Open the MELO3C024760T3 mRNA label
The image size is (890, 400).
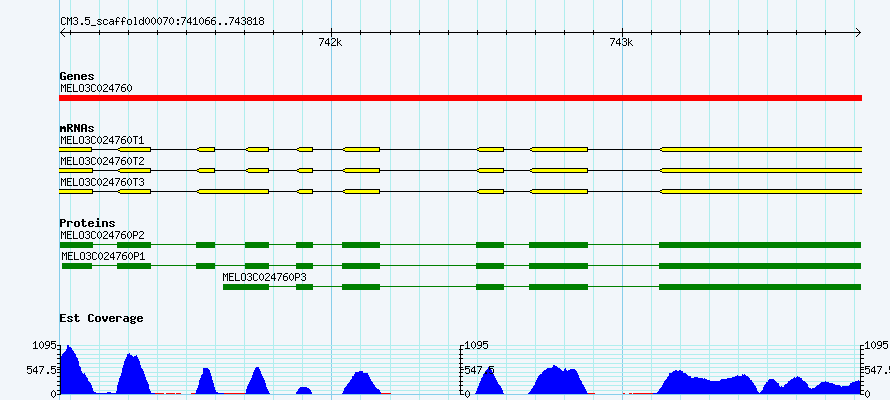[102, 183]
